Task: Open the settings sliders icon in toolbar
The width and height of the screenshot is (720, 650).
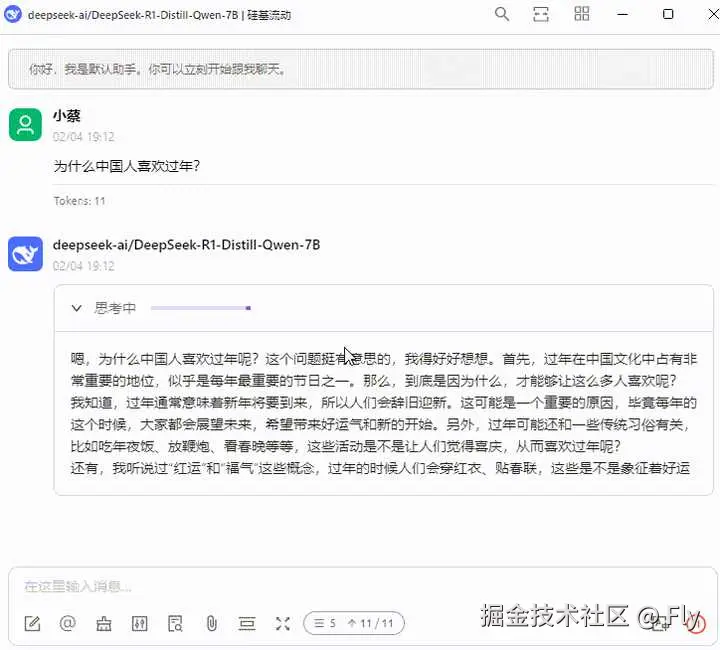Action: 140,623
